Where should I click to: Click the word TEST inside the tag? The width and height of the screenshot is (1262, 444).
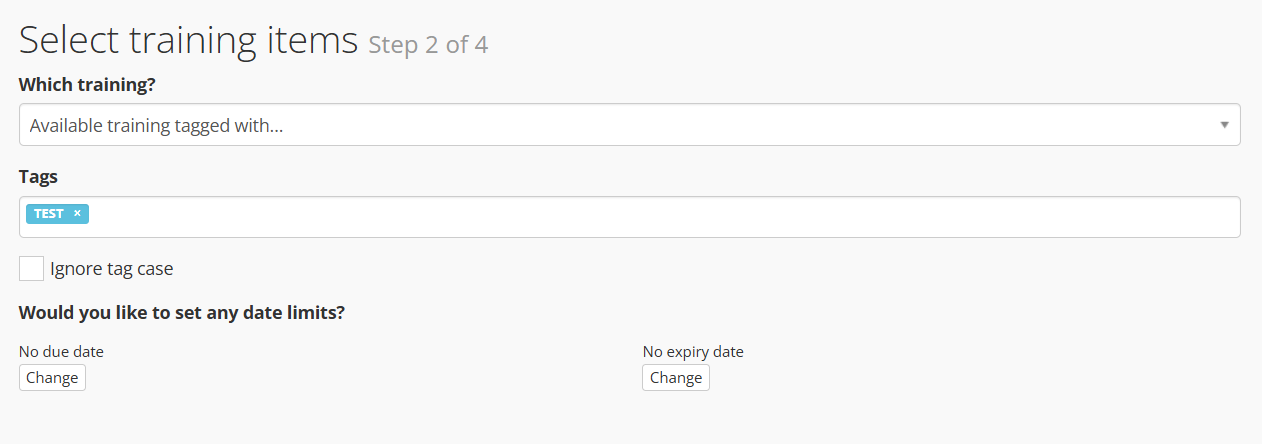coord(49,213)
